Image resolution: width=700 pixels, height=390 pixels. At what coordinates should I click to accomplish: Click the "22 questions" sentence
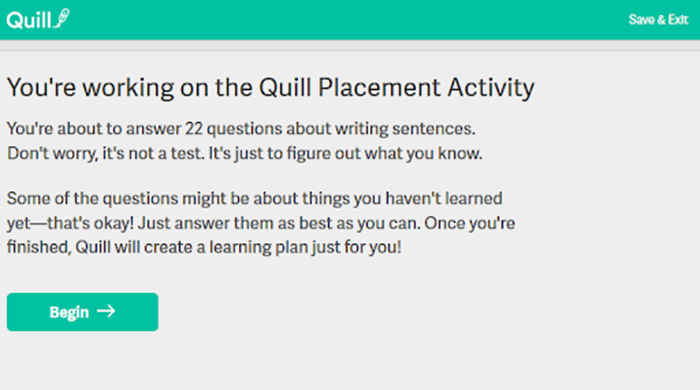point(241,129)
